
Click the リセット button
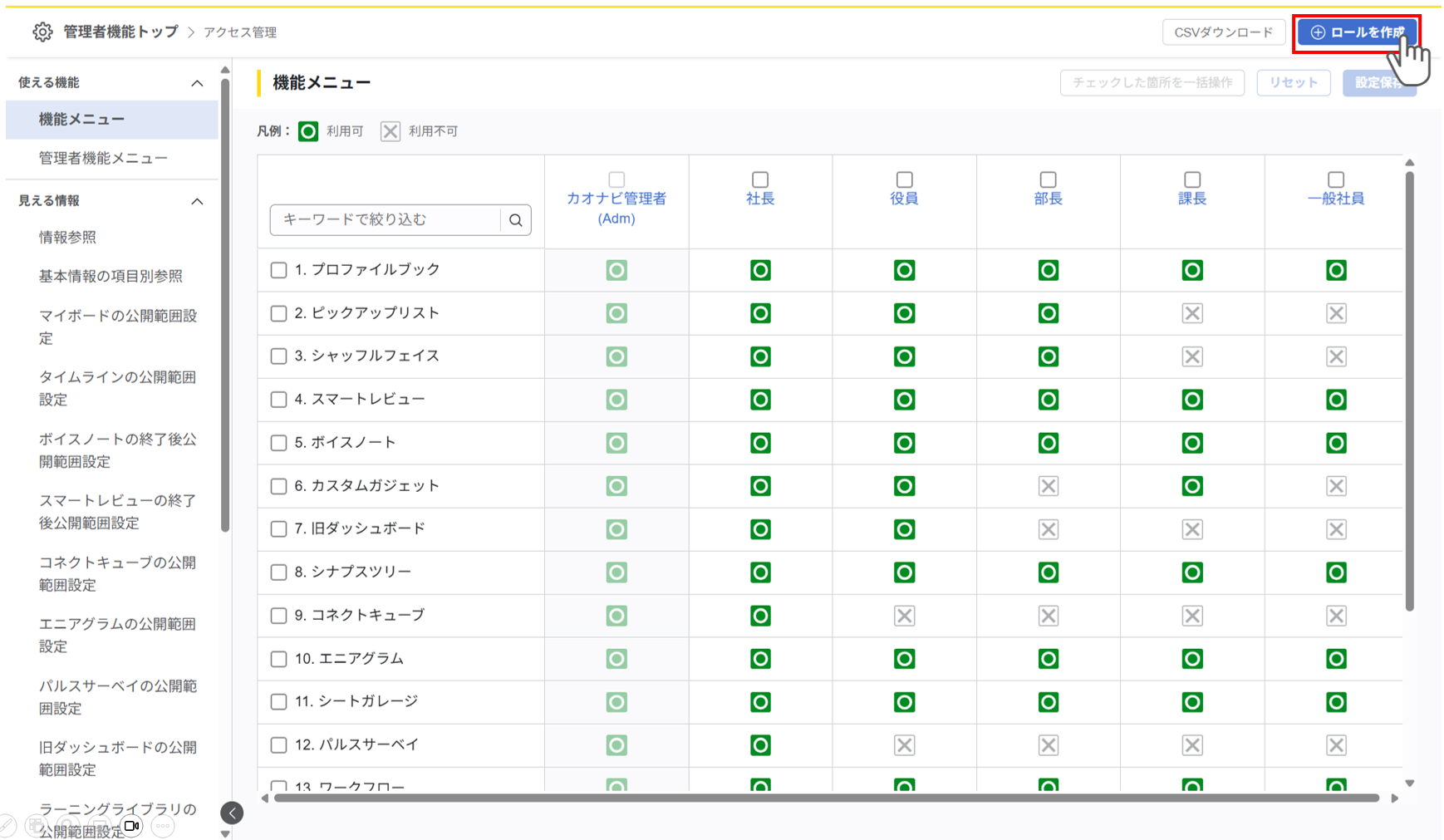(x=1293, y=82)
